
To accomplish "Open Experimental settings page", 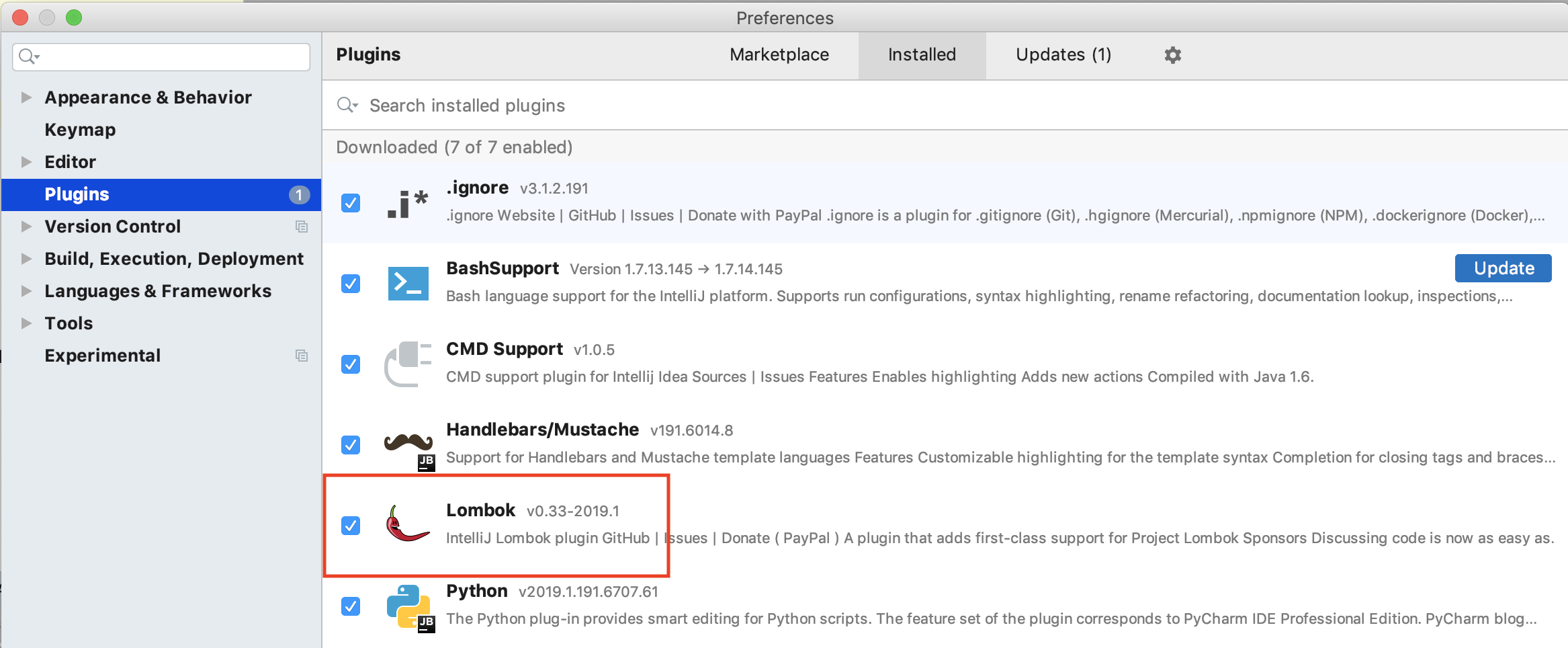I will coord(102,356).
